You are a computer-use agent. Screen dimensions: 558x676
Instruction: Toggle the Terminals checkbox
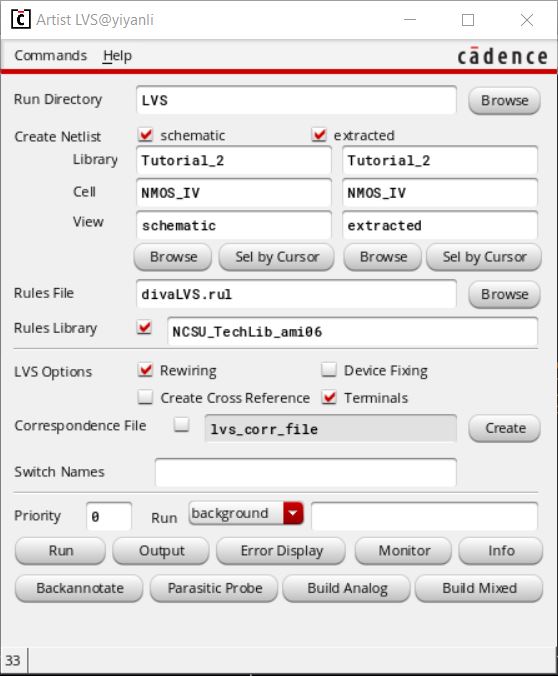point(329,397)
